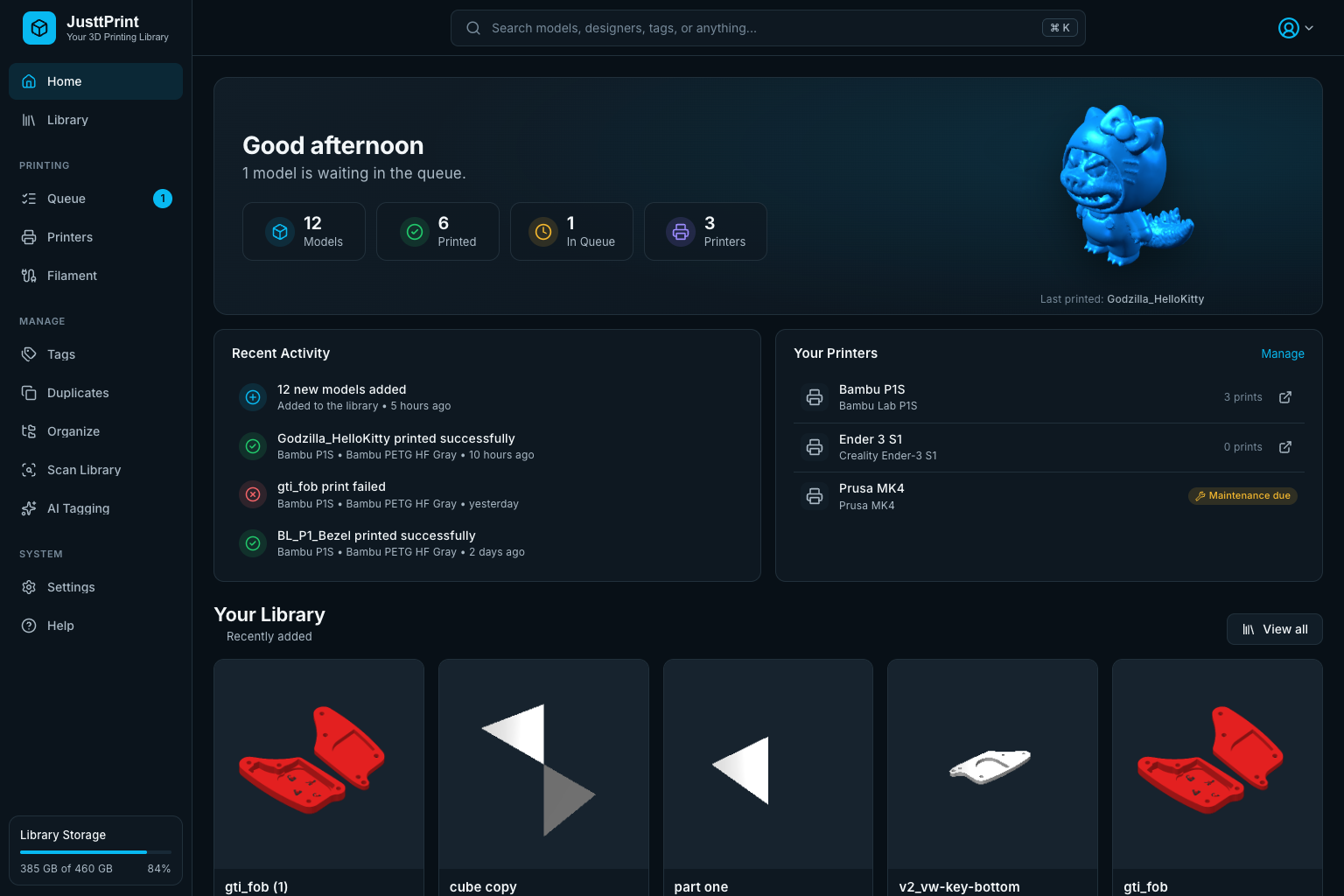
Task: Click the 12 Models stat card
Action: coord(304,232)
